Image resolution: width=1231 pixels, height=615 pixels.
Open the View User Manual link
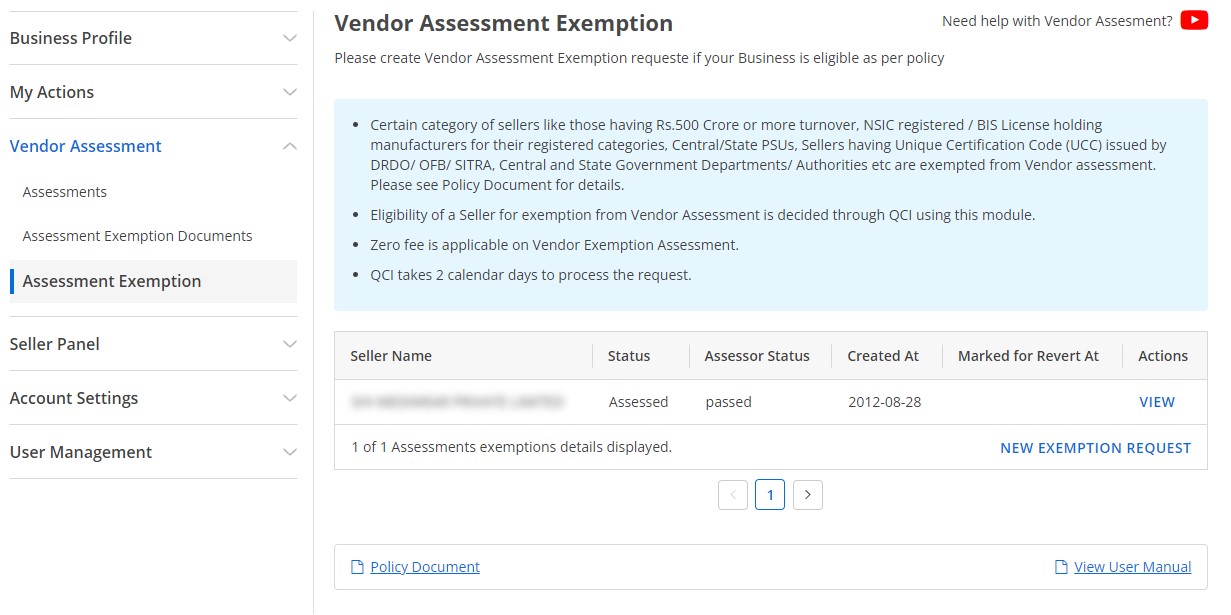(1134, 567)
